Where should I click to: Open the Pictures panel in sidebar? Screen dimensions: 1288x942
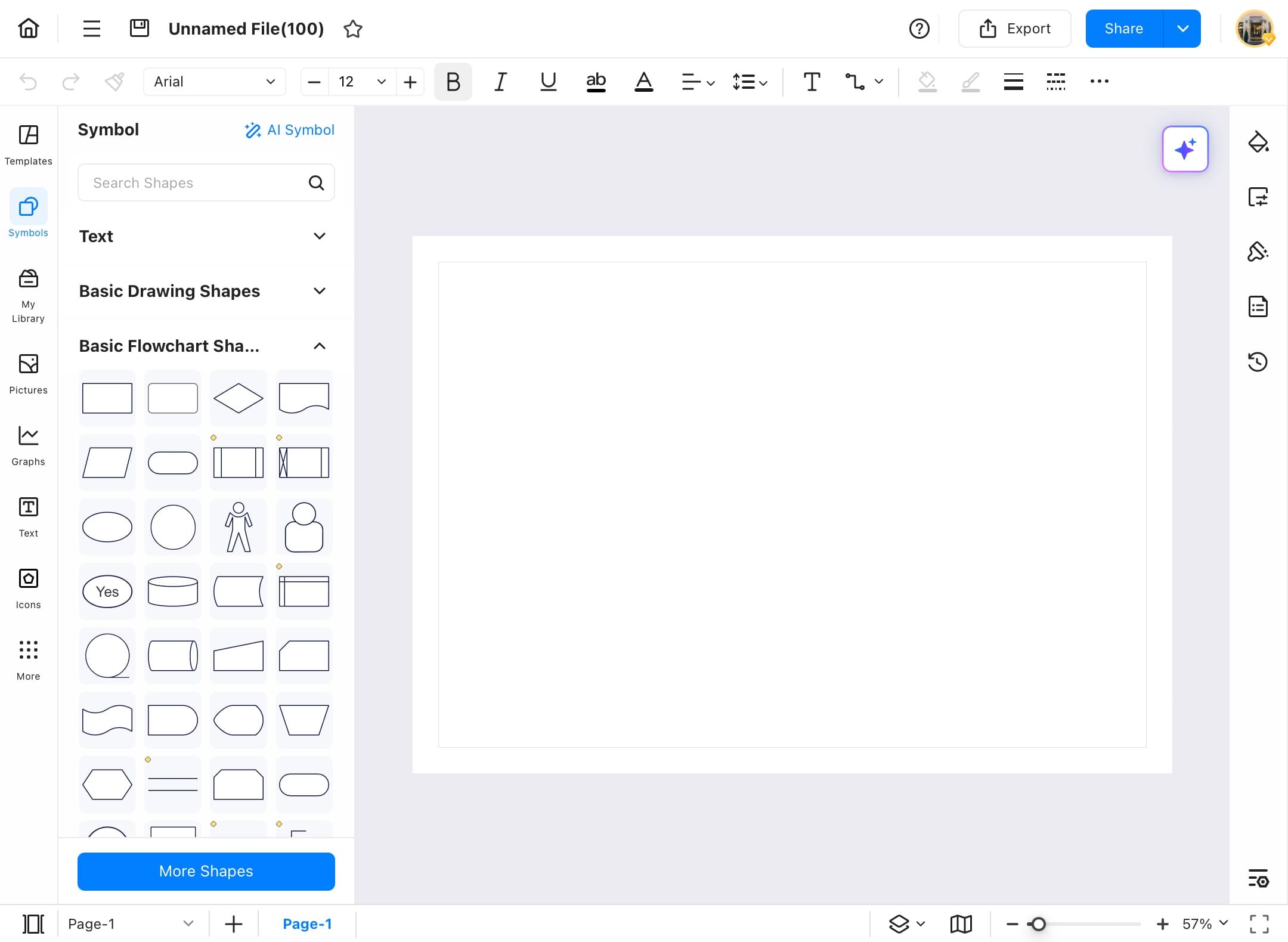[28, 374]
